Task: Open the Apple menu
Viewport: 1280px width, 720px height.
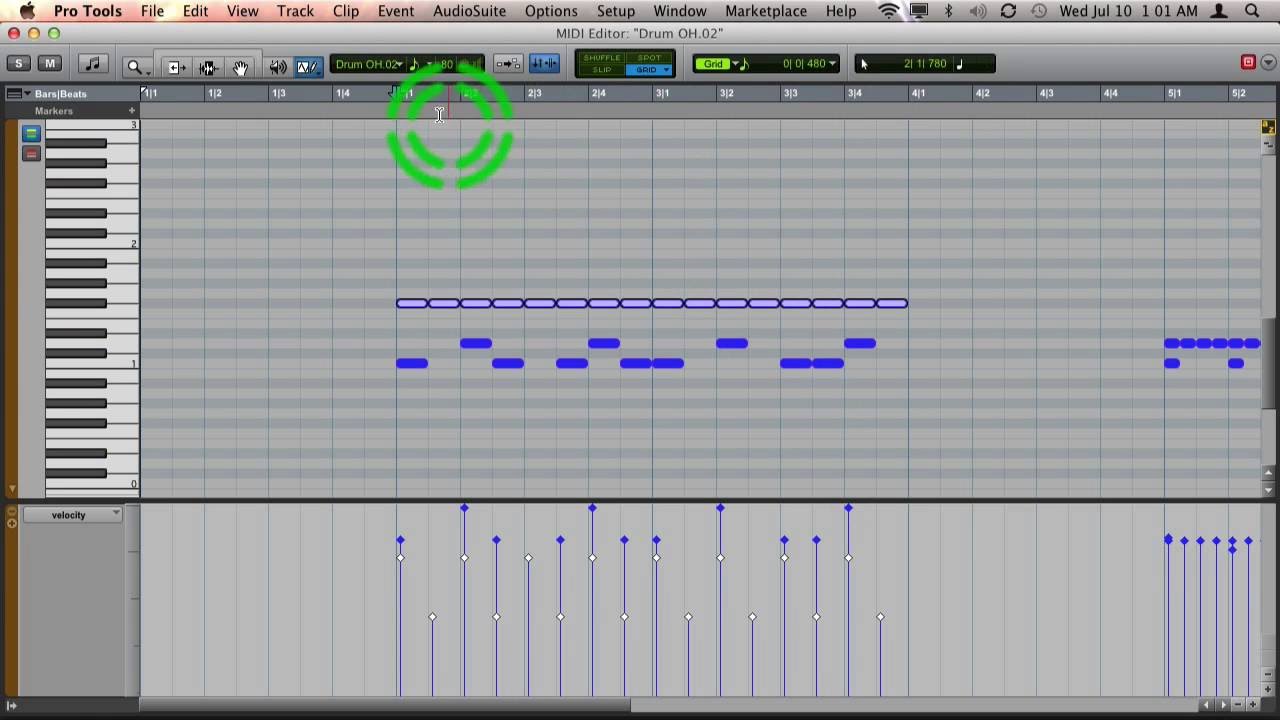Action: click(x=28, y=11)
